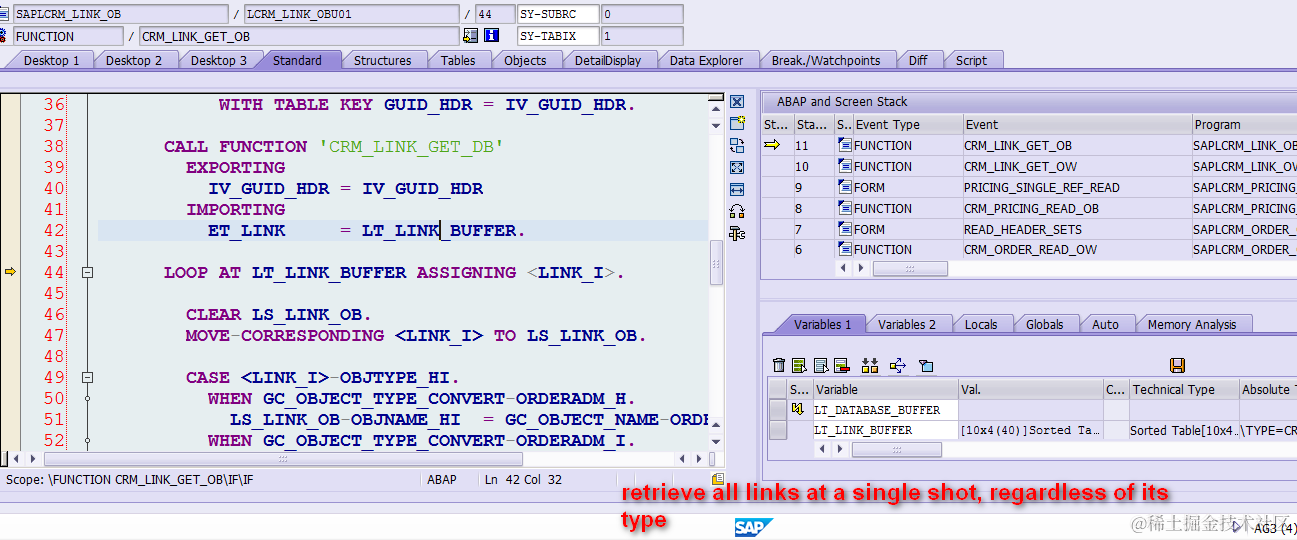1297x540 pixels.
Task: Click the SY-SUBRC variable field
Action: pos(558,15)
